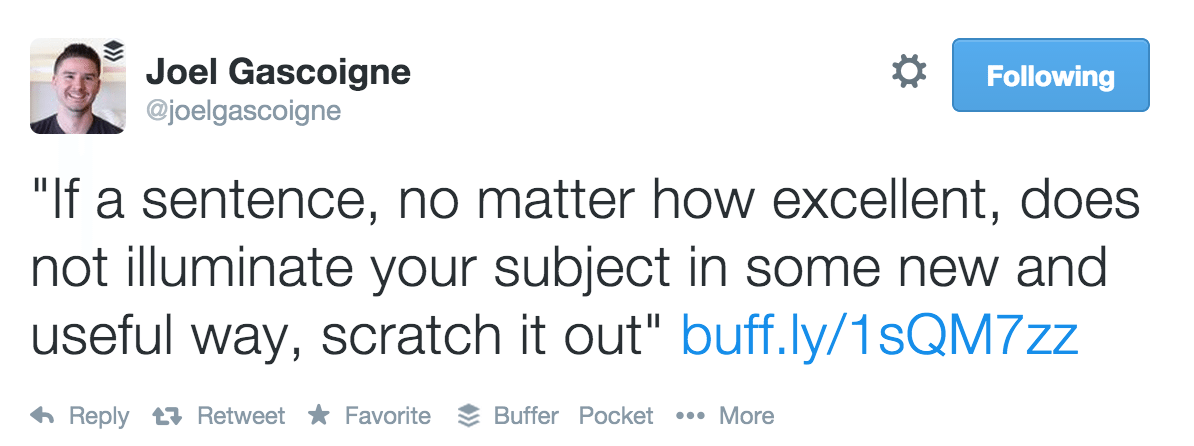Toggle the Favorite text label
This screenshot has width=1194, height=446.
pyautogui.click(x=388, y=416)
